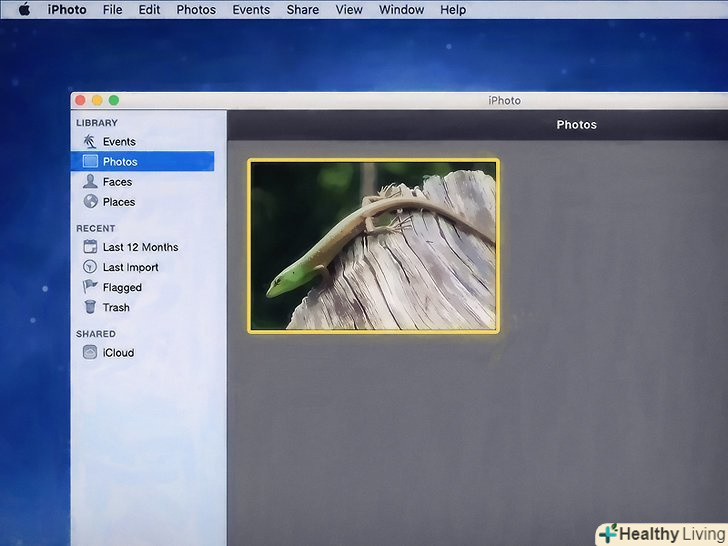This screenshot has width=728, height=546.
Task: Select Photos in the Library sidebar
Action: 120,162
